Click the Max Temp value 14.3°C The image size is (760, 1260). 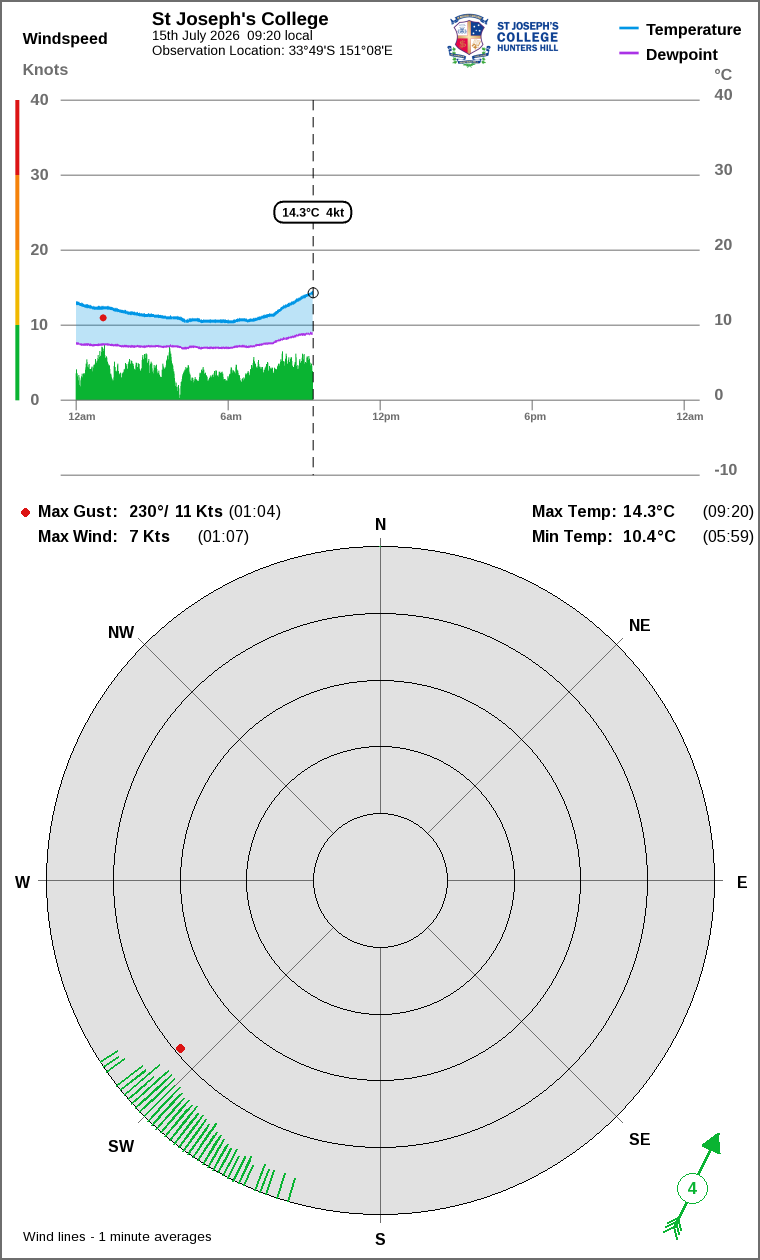649,511
